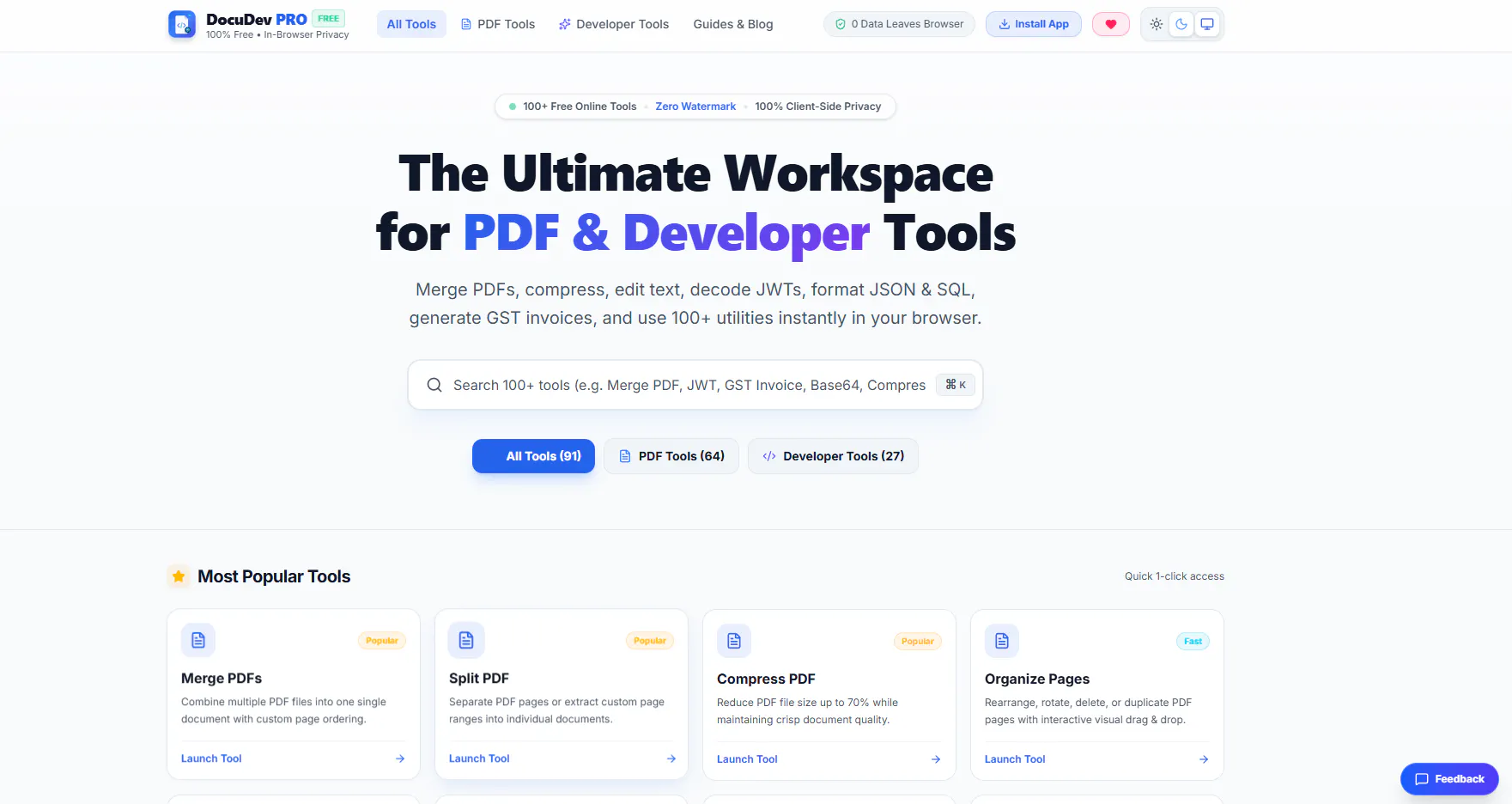
Task: Click the ⌘K shortcut badge
Action: coord(956,385)
